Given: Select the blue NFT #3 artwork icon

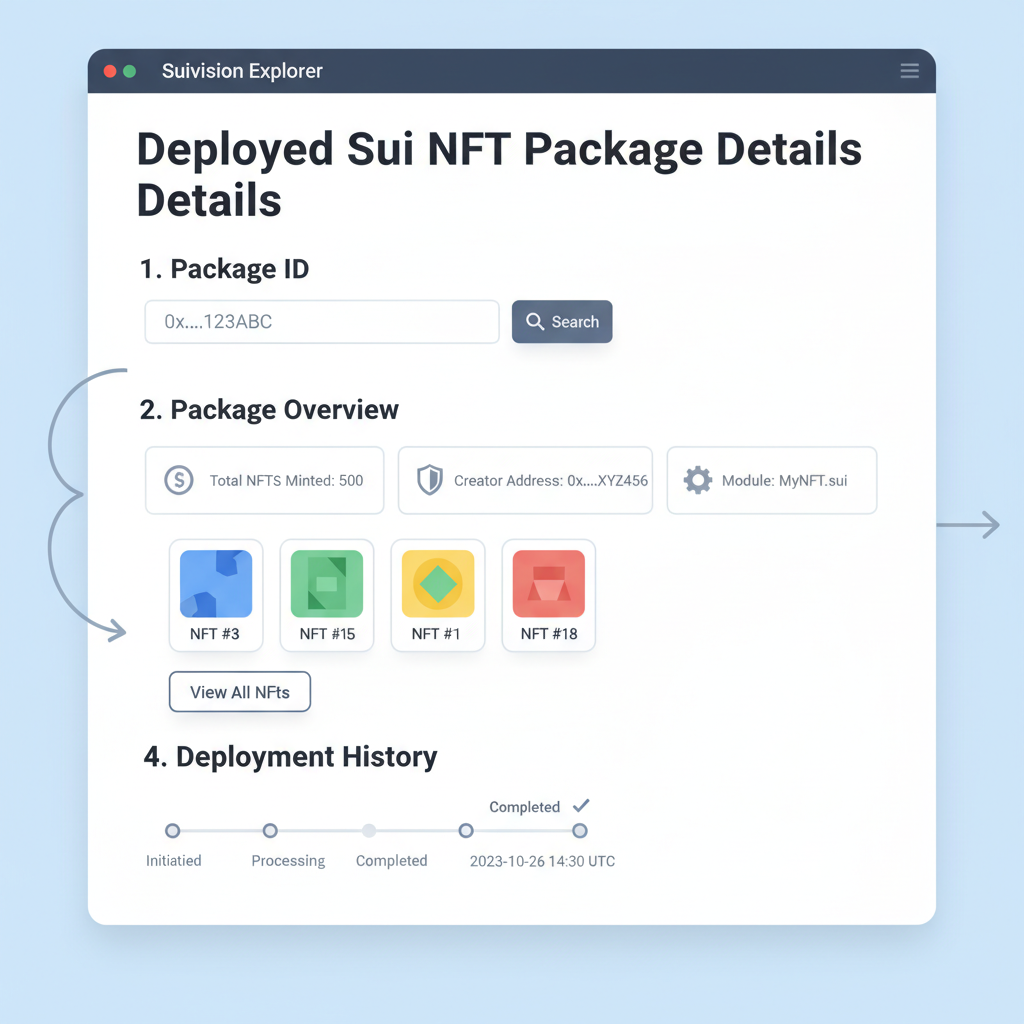Looking at the screenshot, I should pyautogui.click(x=215, y=583).
